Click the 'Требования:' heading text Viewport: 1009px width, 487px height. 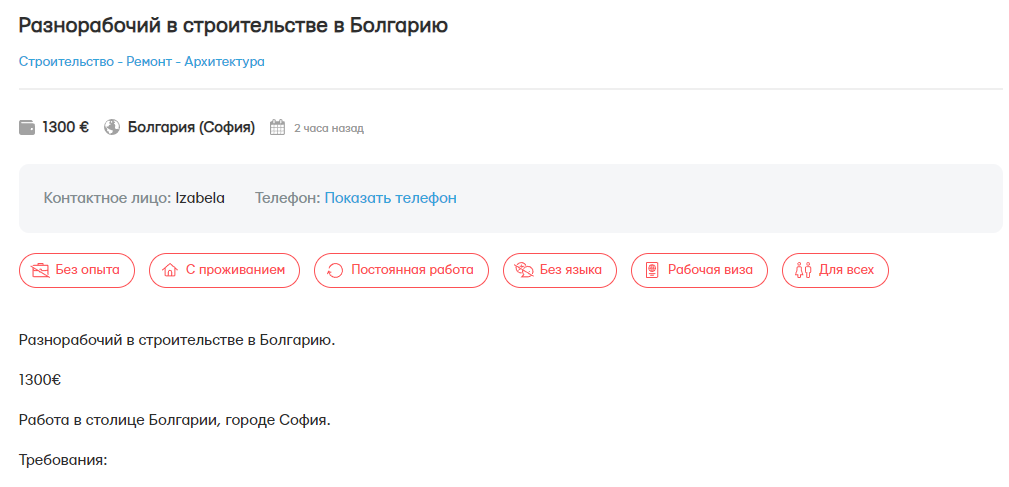[62, 460]
